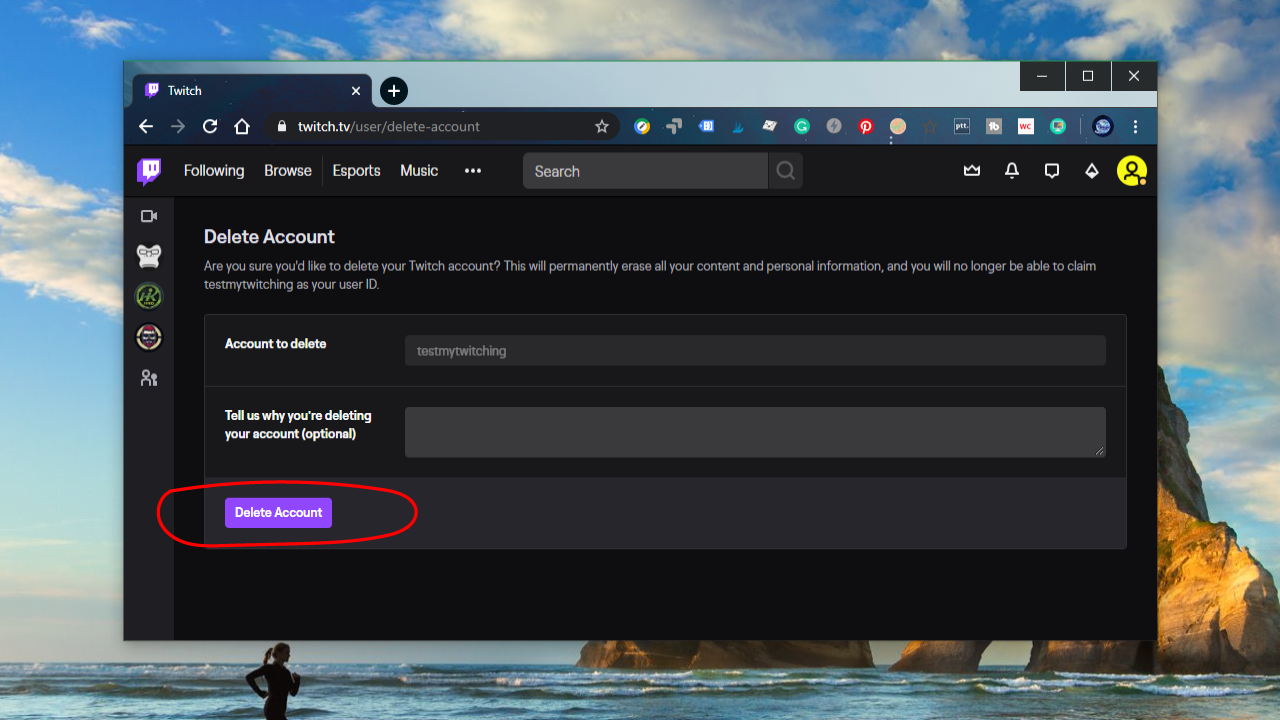The image size is (1280, 720).
Task: Click the blue sail-shaped extension icon
Action: coord(738,127)
